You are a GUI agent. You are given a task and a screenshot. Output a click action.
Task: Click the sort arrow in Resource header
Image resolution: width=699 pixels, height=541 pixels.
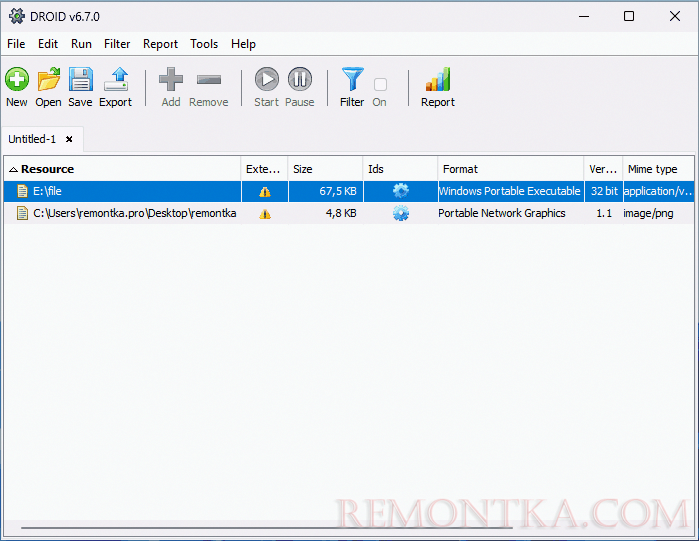(13, 169)
